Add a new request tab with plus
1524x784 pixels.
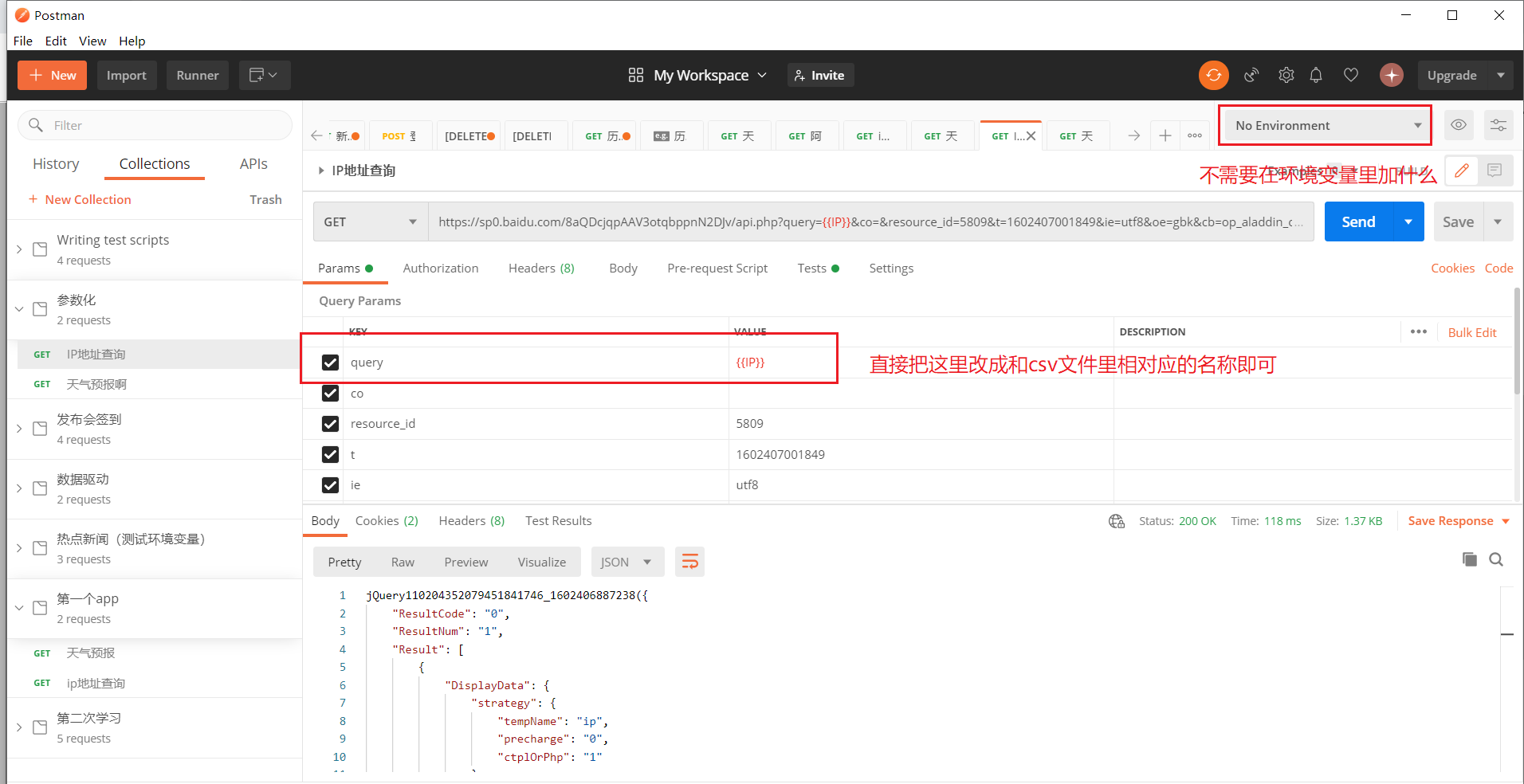[x=1165, y=135]
